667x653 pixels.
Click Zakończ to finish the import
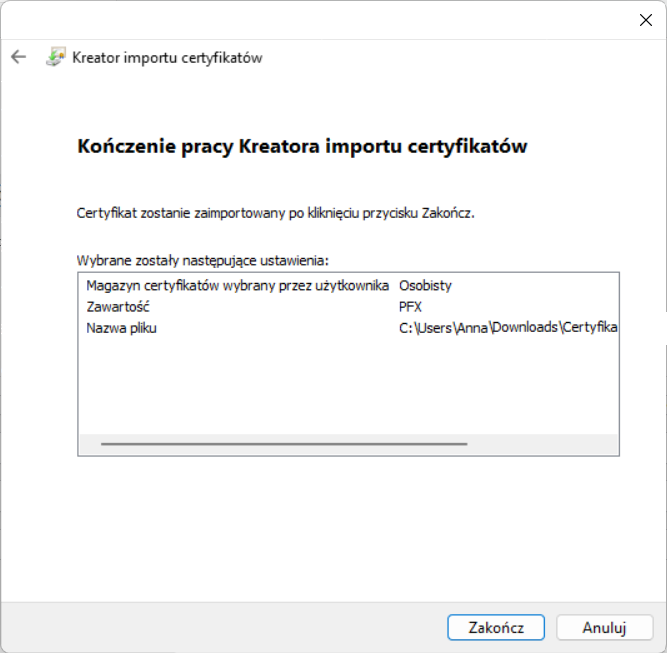496,627
